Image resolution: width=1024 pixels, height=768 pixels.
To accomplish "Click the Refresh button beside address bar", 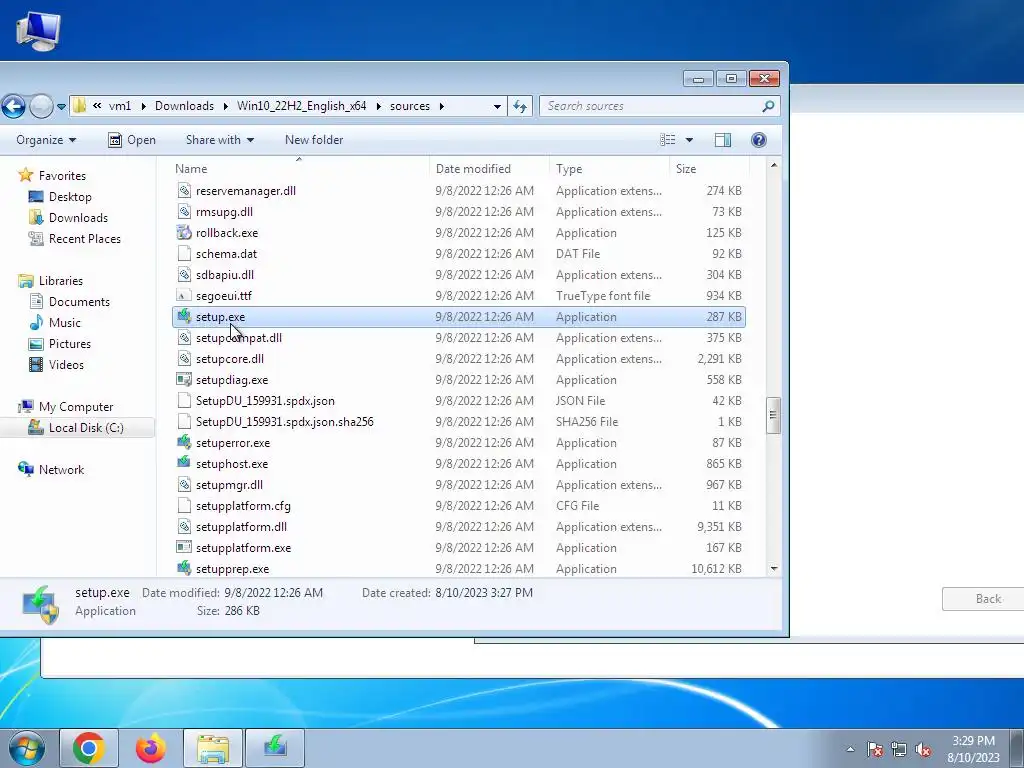I will coord(520,106).
